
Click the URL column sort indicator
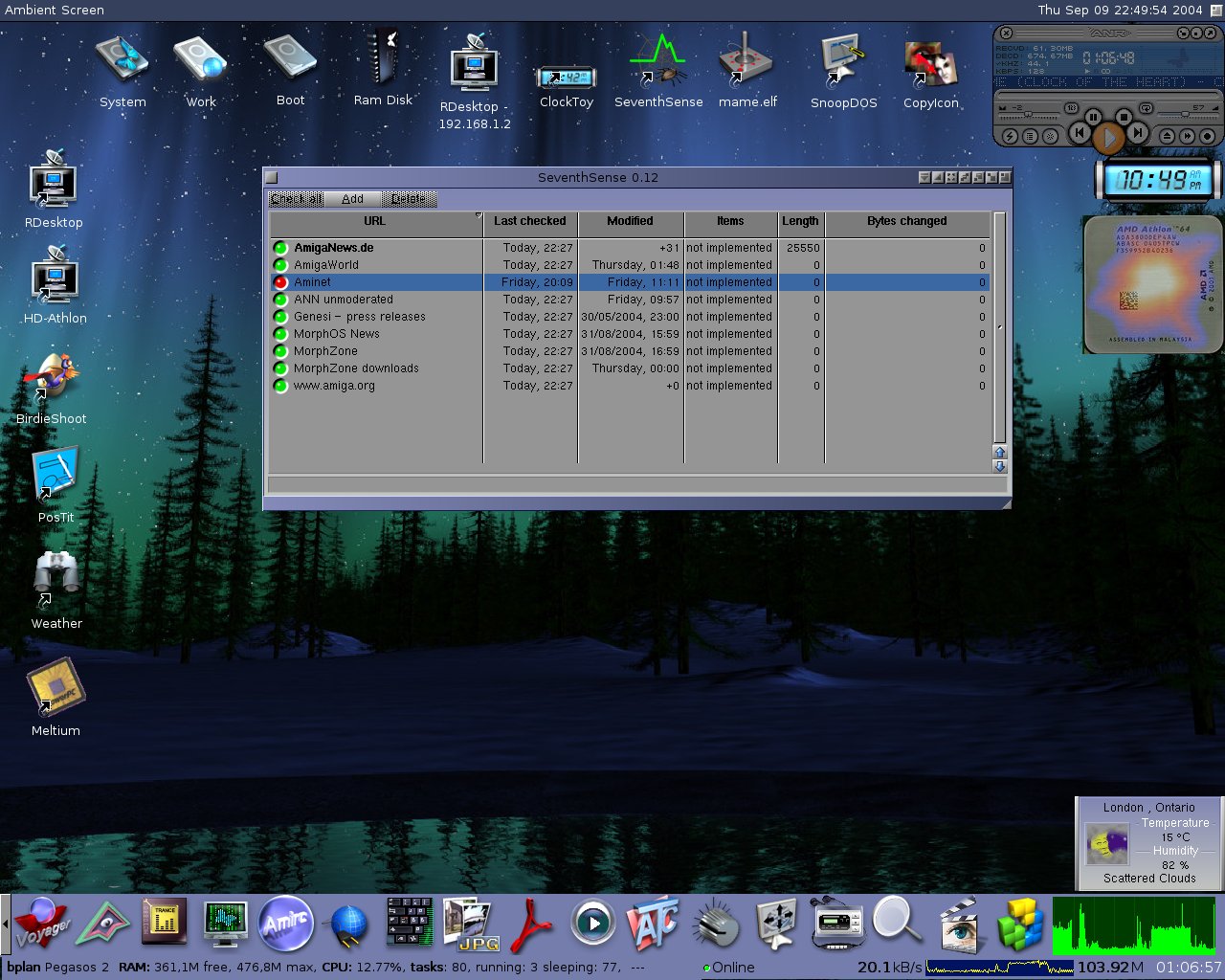(479, 215)
